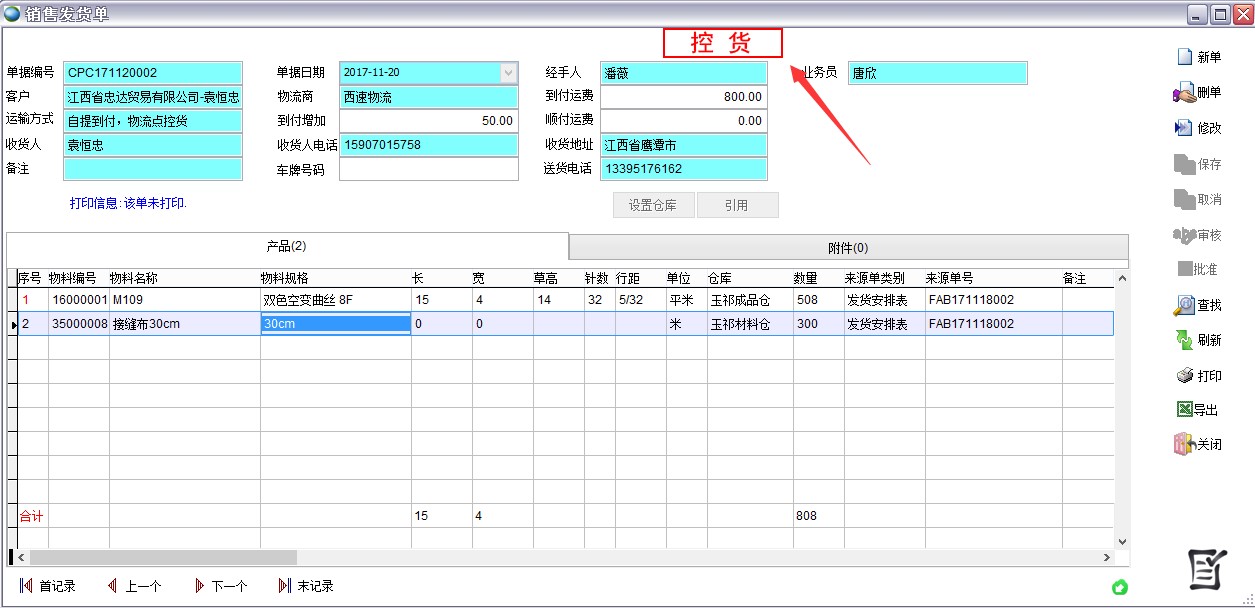Select the row with 物料编号 16000001
1255x608 pixels.
coord(79,300)
